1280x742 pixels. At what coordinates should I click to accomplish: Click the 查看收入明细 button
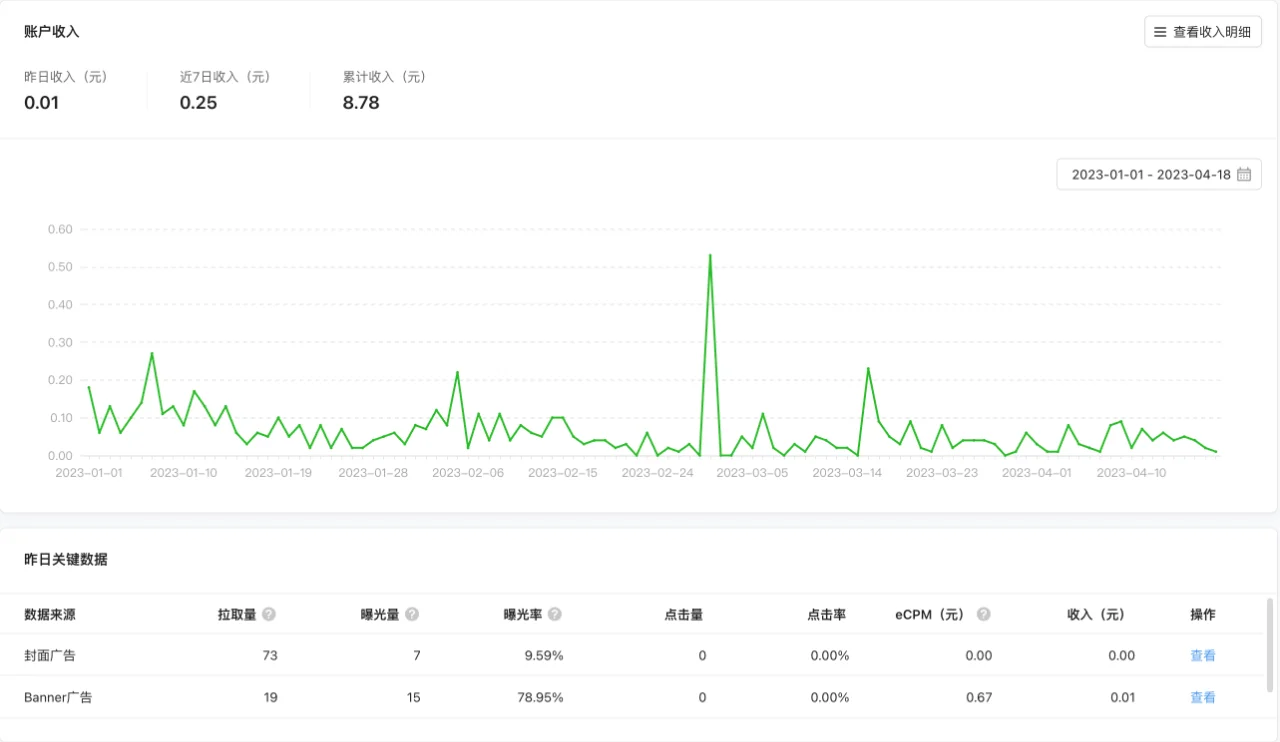coord(1202,31)
